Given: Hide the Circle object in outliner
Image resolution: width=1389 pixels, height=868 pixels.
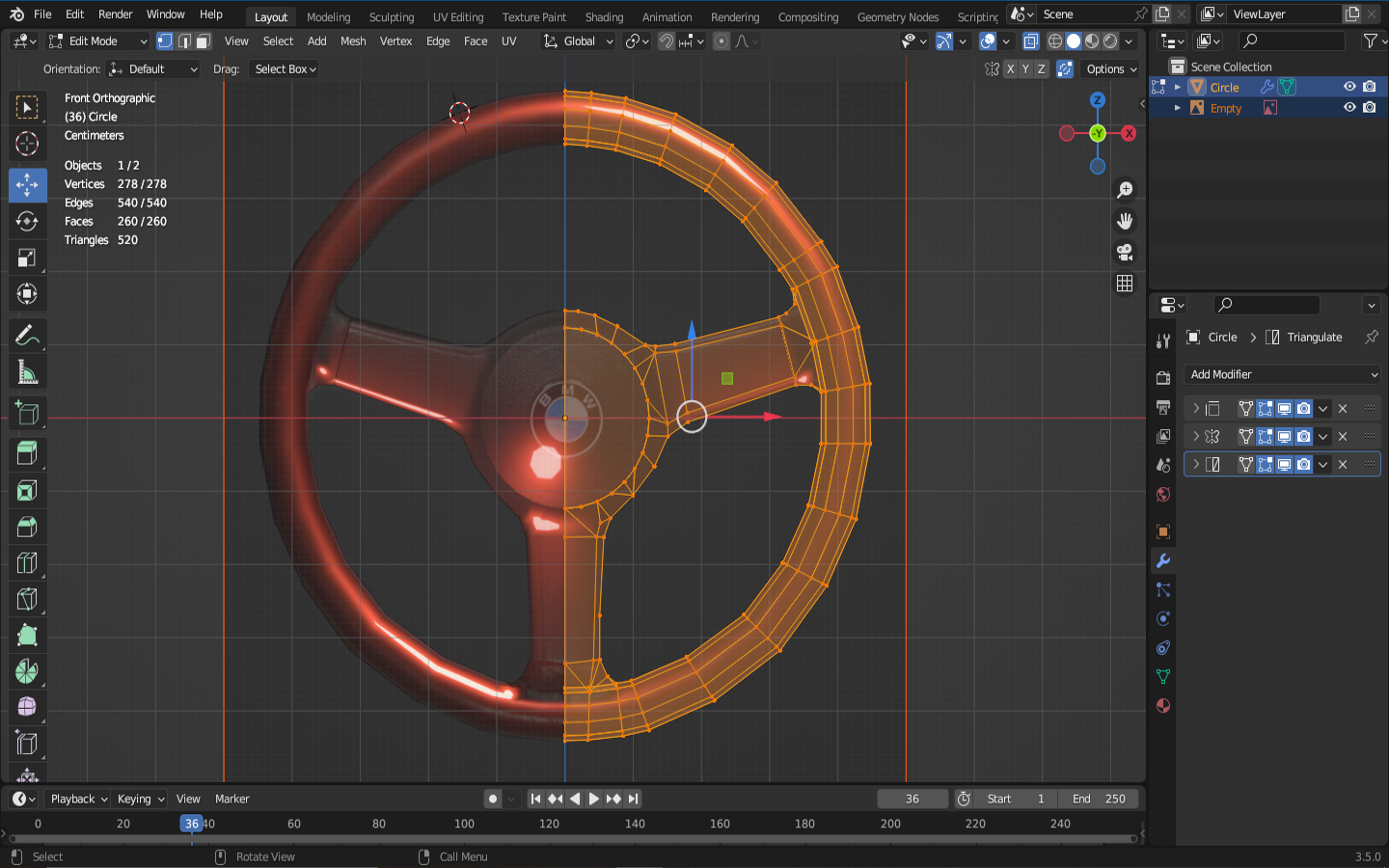Looking at the screenshot, I should point(1349,87).
